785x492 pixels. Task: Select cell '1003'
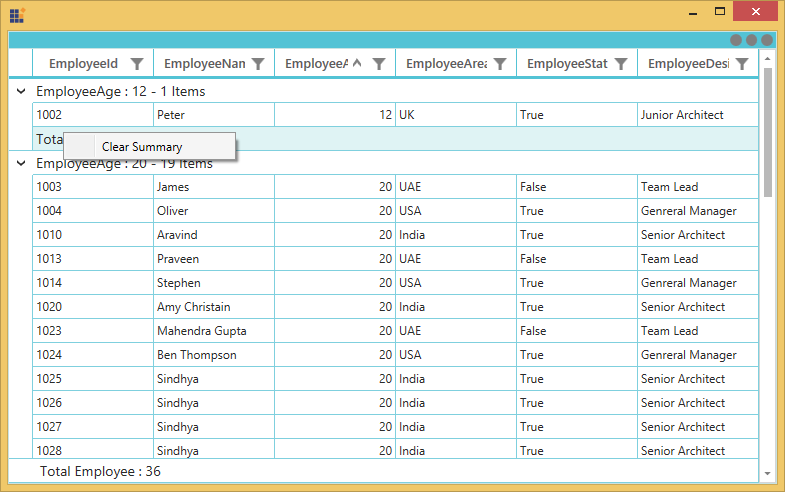click(93, 187)
